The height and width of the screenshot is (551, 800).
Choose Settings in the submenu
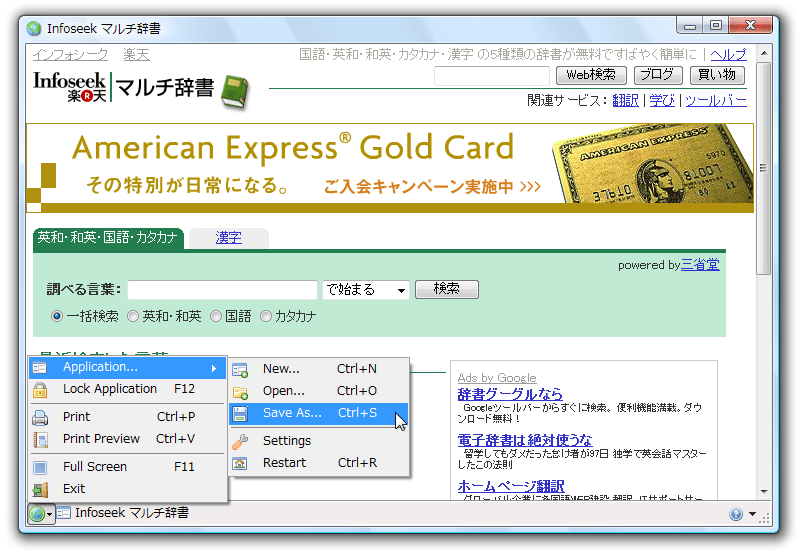[x=319, y=441]
